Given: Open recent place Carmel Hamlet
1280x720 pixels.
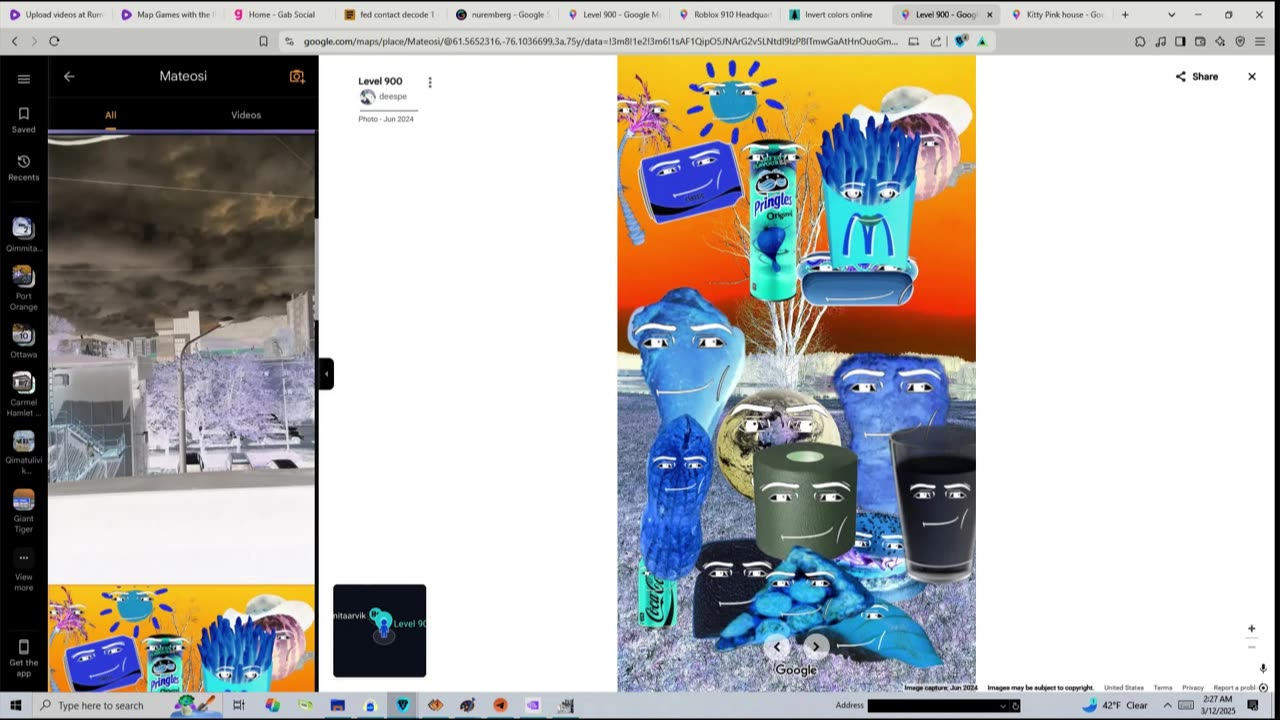Looking at the screenshot, I should click(x=23, y=383).
